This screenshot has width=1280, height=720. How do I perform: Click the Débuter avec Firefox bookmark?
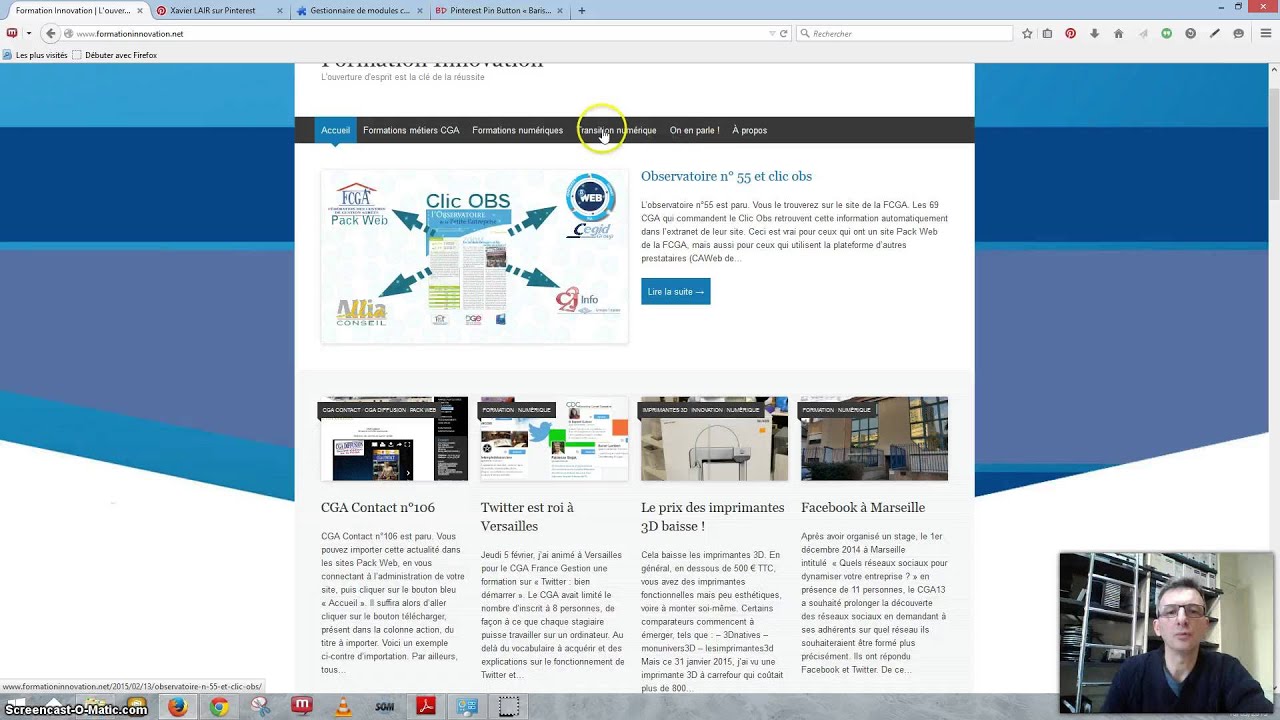tap(115, 55)
